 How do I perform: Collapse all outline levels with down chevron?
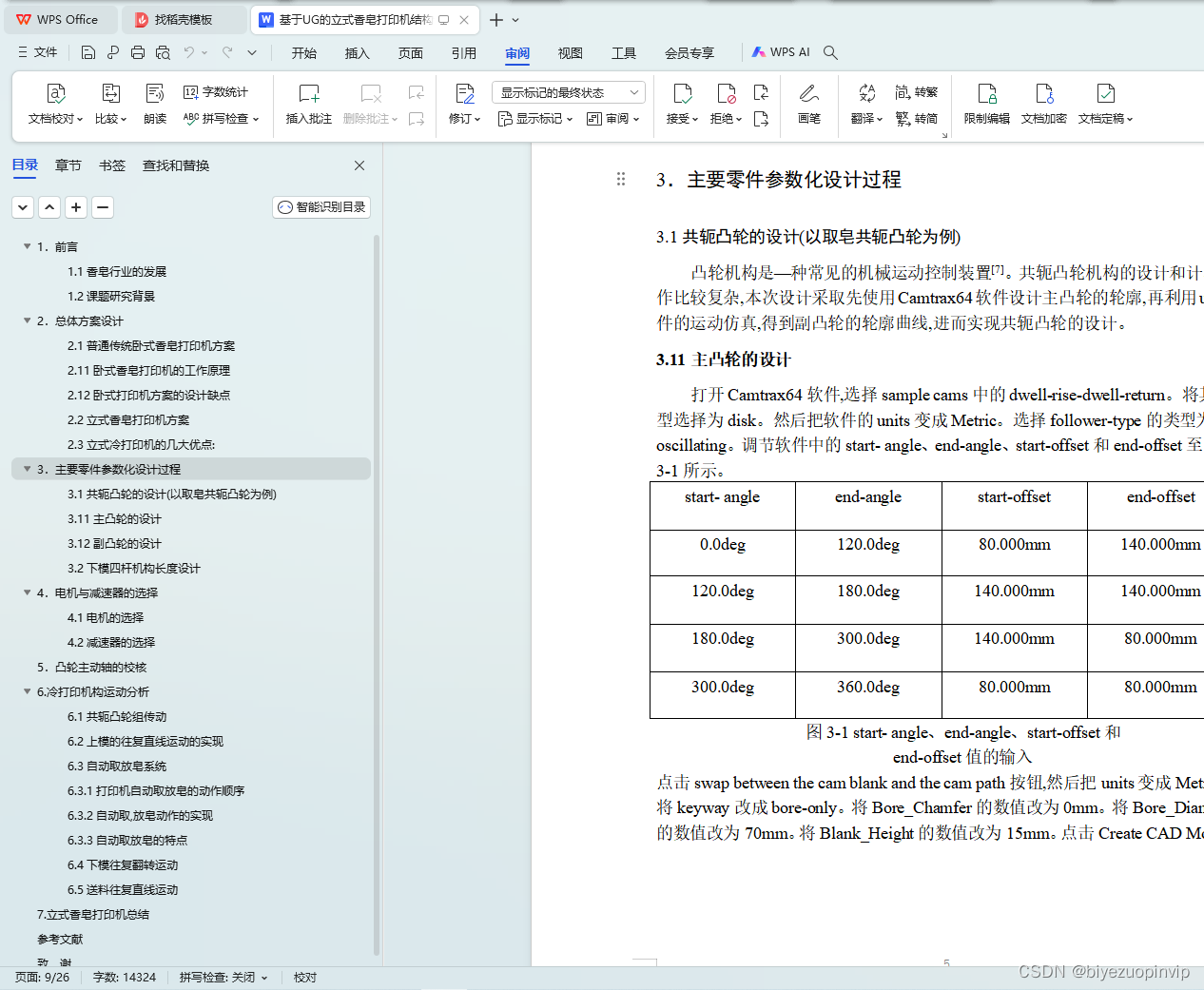pos(23,206)
